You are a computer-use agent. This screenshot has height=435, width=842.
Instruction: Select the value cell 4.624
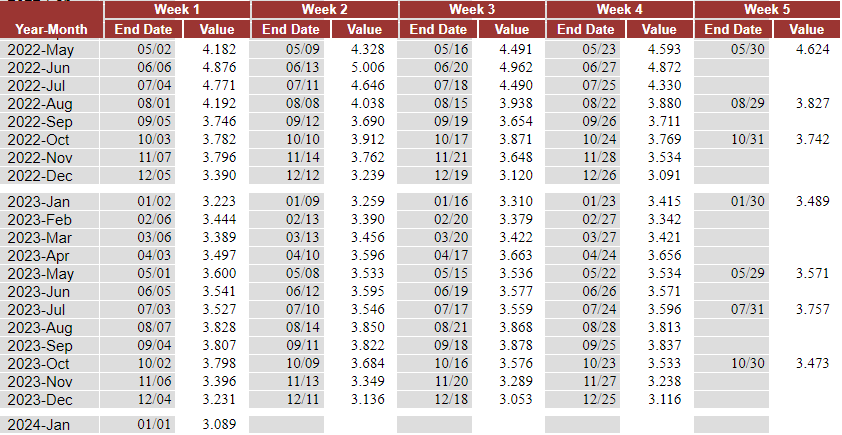[x=812, y=49]
